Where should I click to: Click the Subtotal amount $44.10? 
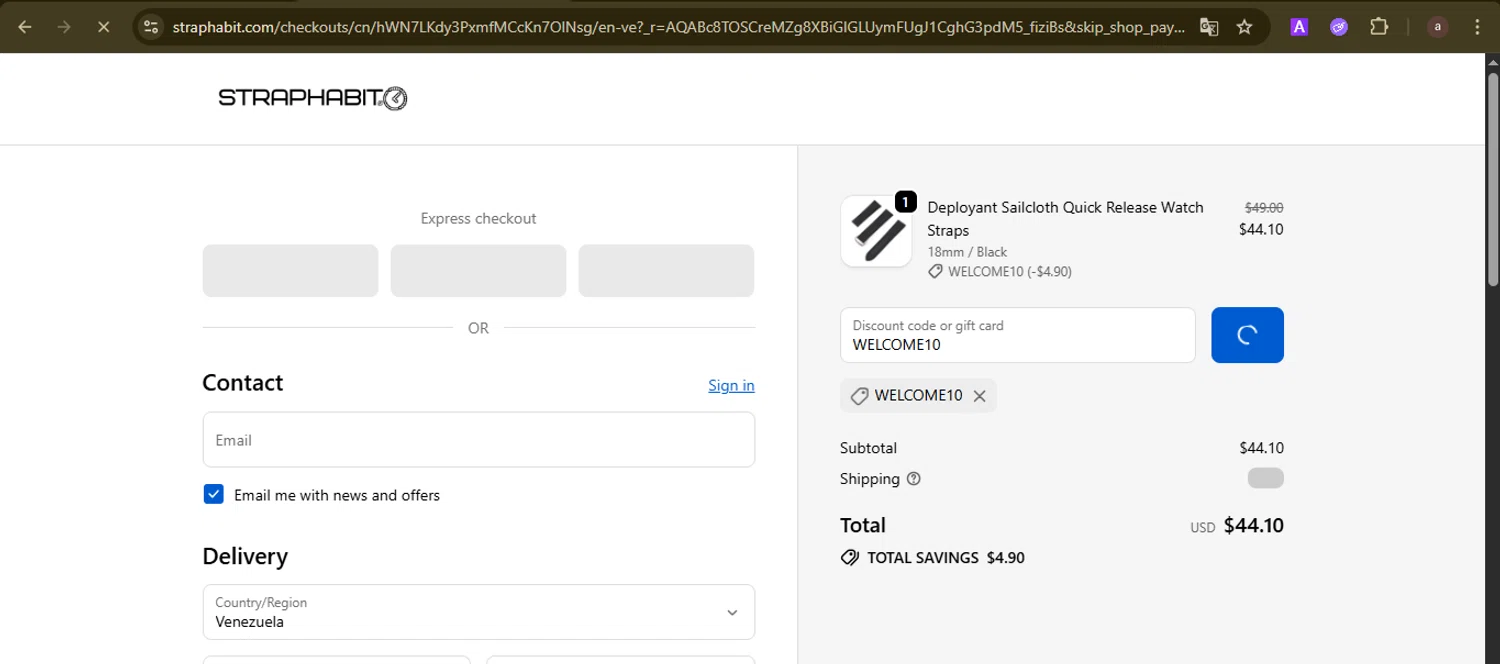(1261, 448)
